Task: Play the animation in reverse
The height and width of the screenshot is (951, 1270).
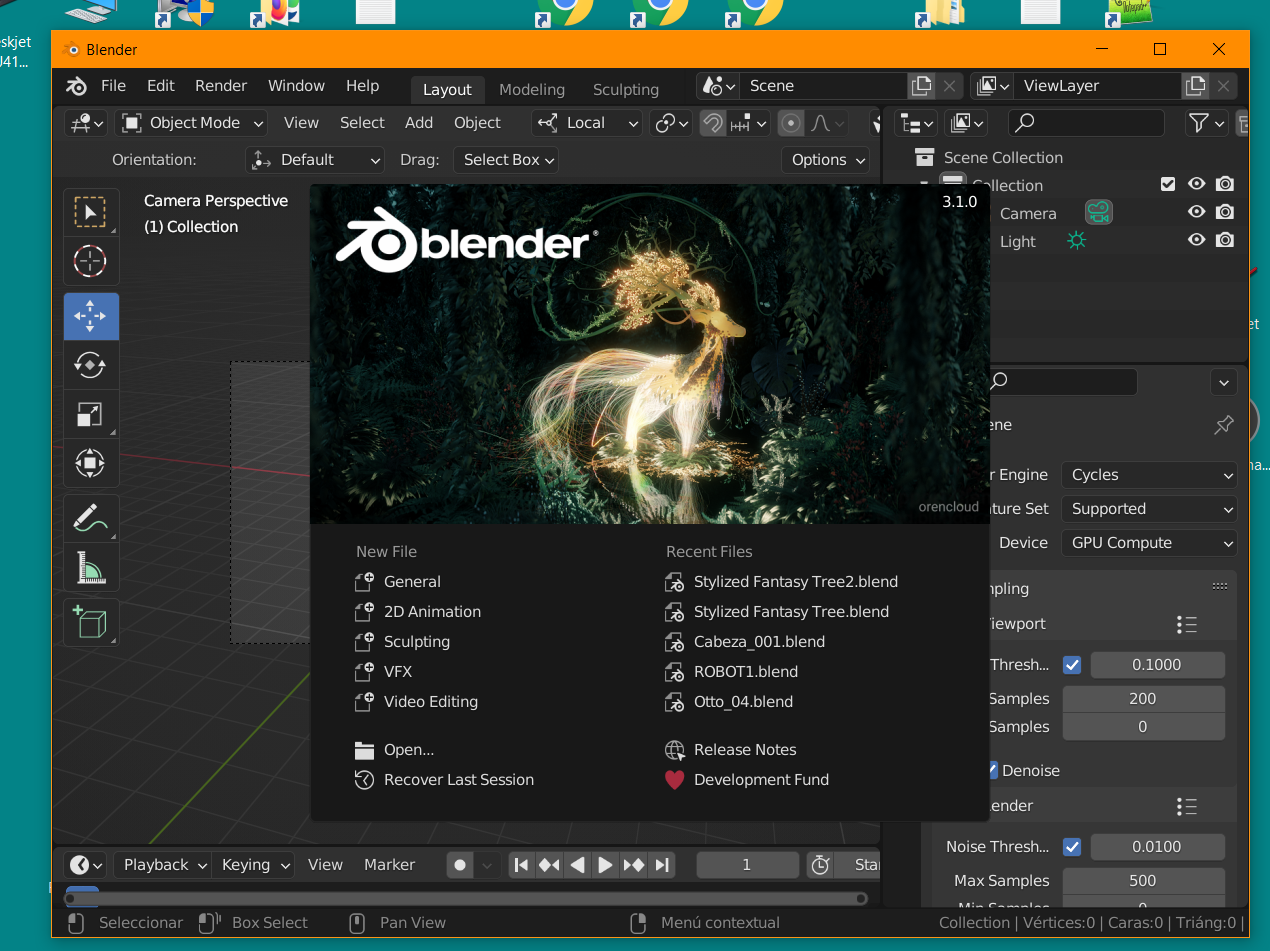Action: coord(577,865)
